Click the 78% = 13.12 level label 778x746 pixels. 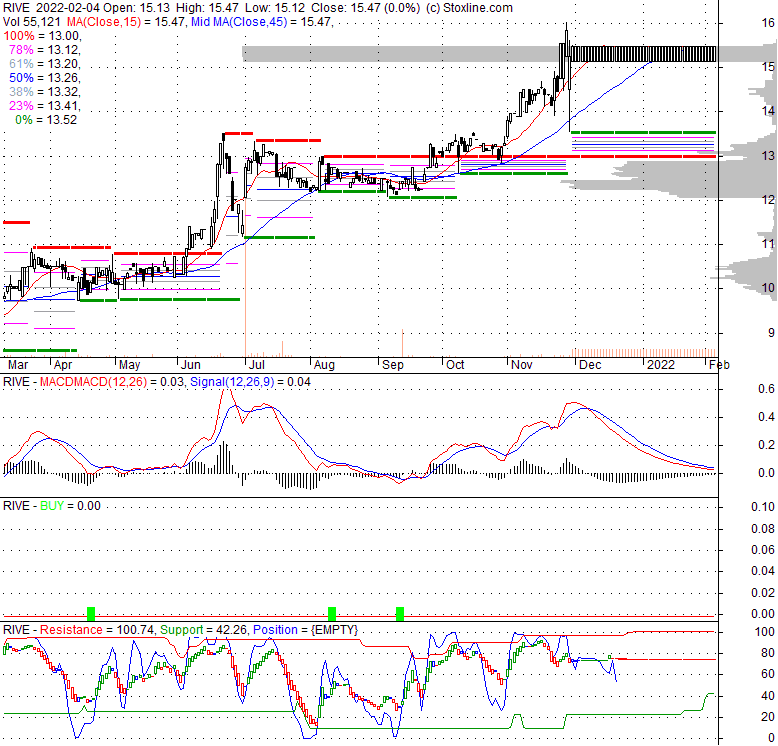(45, 50)
